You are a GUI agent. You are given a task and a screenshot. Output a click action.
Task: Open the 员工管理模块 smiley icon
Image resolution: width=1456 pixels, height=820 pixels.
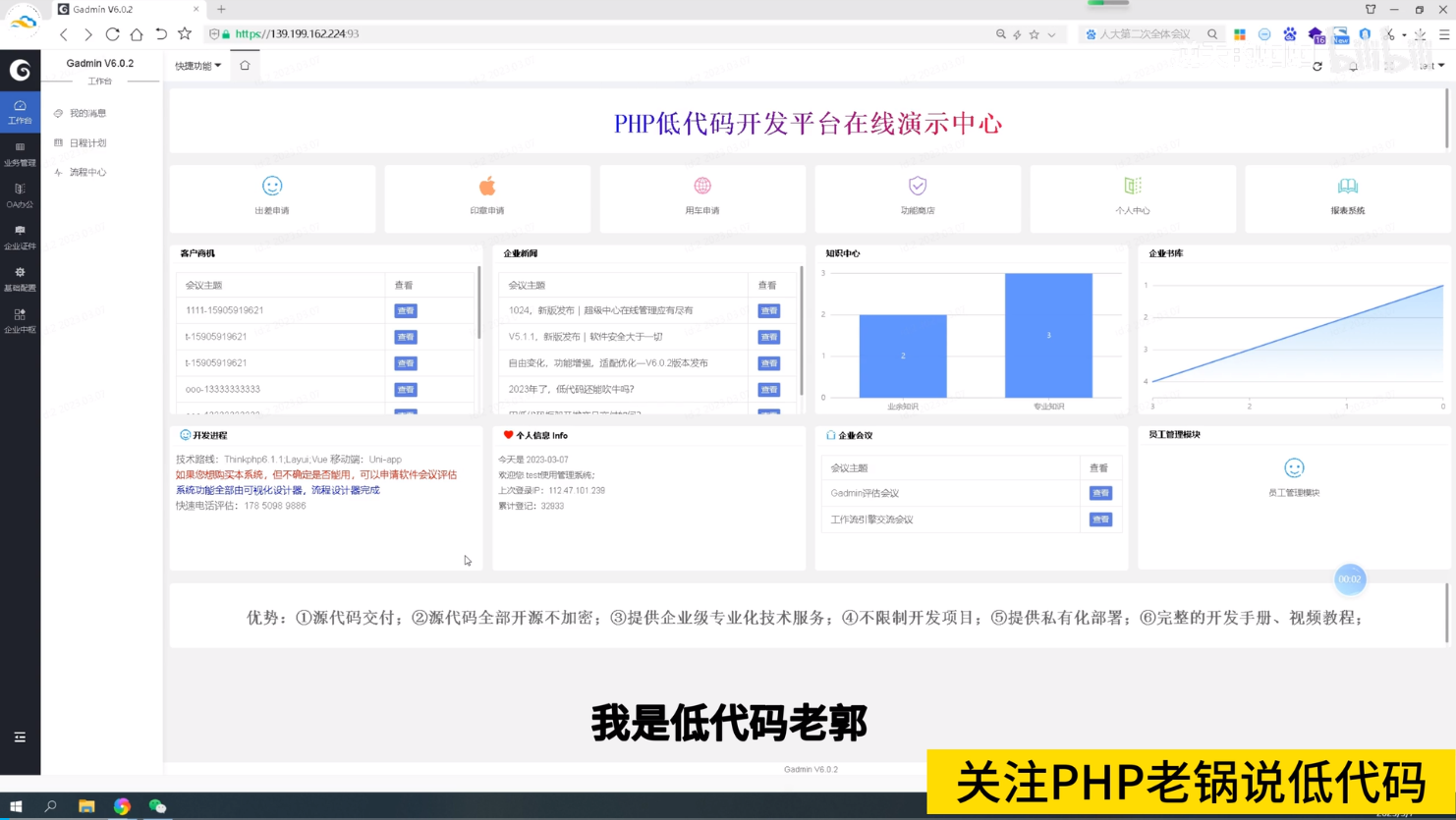(x=1294, y=468)
